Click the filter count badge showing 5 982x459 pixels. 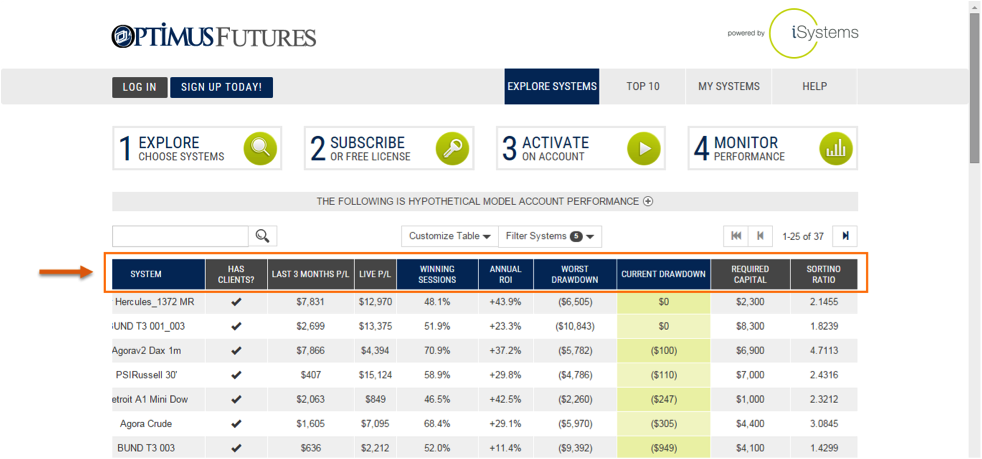pyautogui.click(x=576, y=236)
